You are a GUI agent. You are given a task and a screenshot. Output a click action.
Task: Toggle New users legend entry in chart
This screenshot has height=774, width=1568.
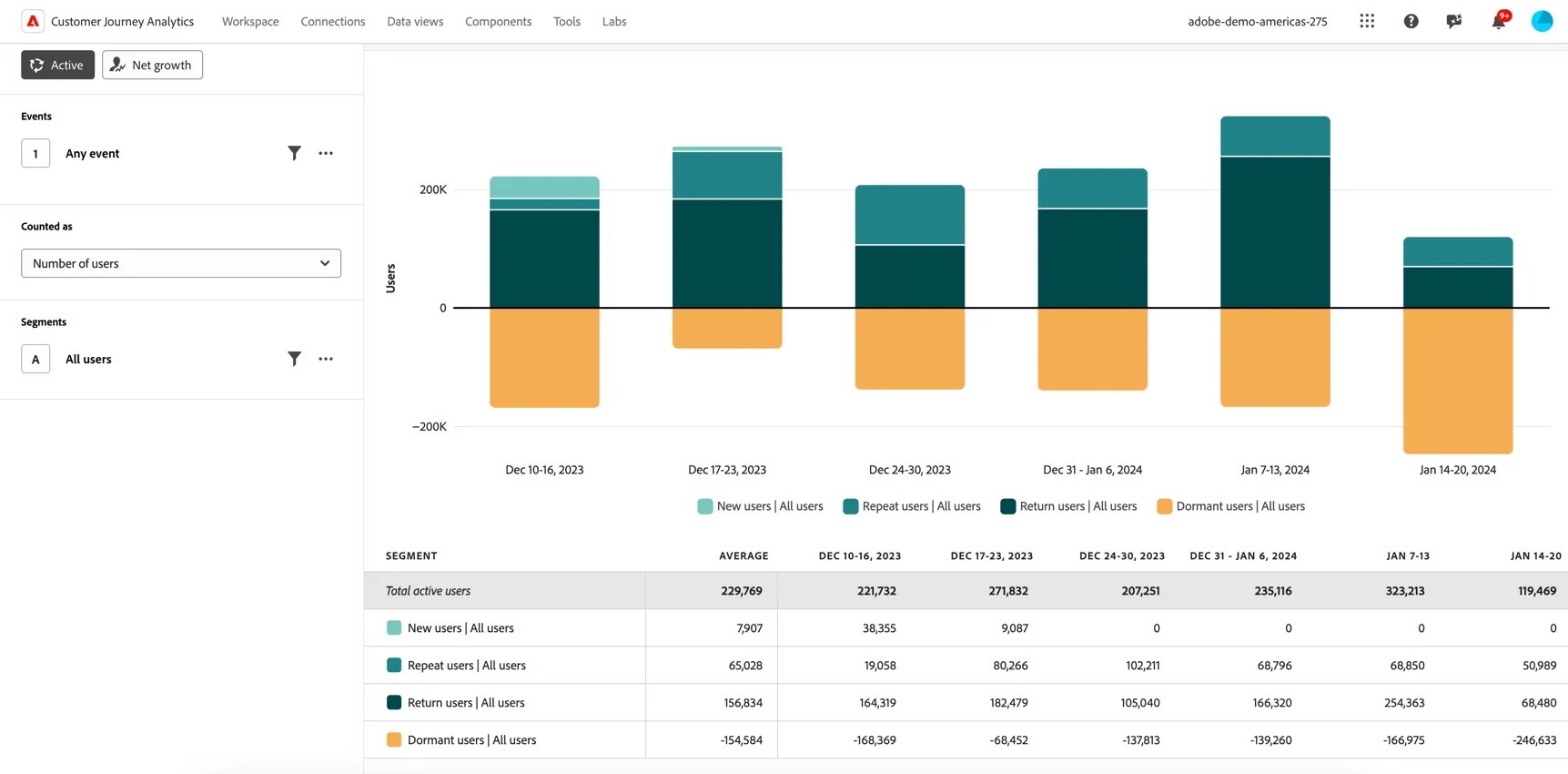click(760, 506)
